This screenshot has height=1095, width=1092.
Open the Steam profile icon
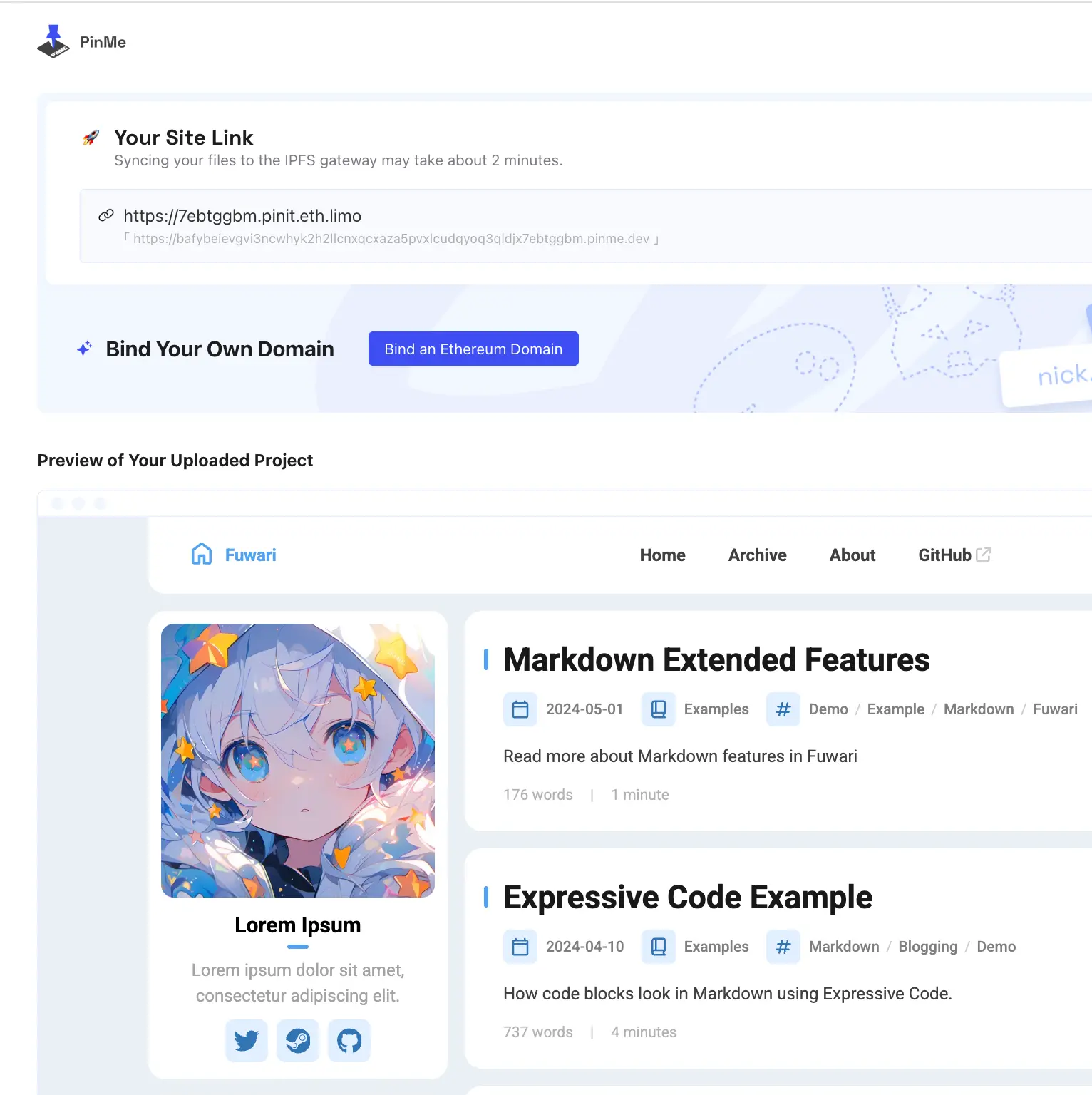[x=298, y=1041]
